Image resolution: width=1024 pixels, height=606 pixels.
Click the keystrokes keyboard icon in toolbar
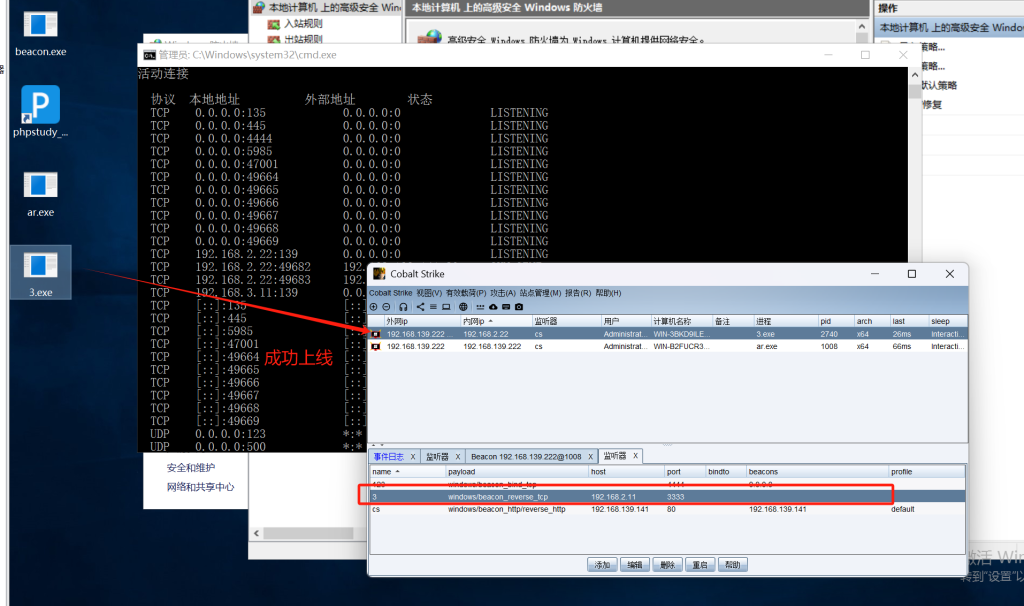(506, 307)
